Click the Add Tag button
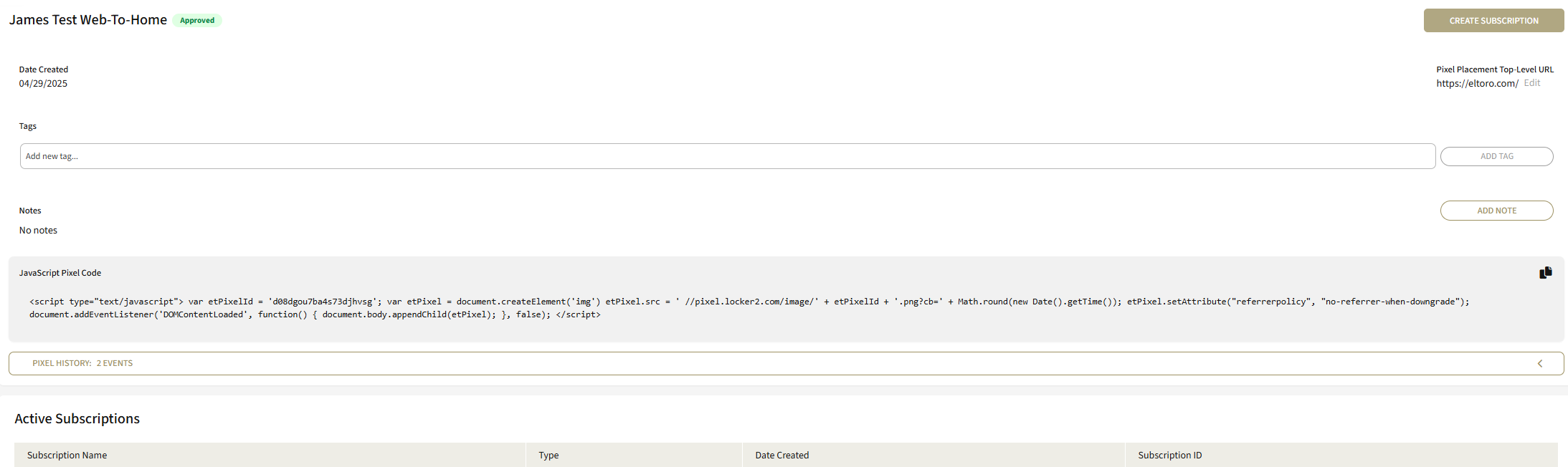 (1496, 156)
